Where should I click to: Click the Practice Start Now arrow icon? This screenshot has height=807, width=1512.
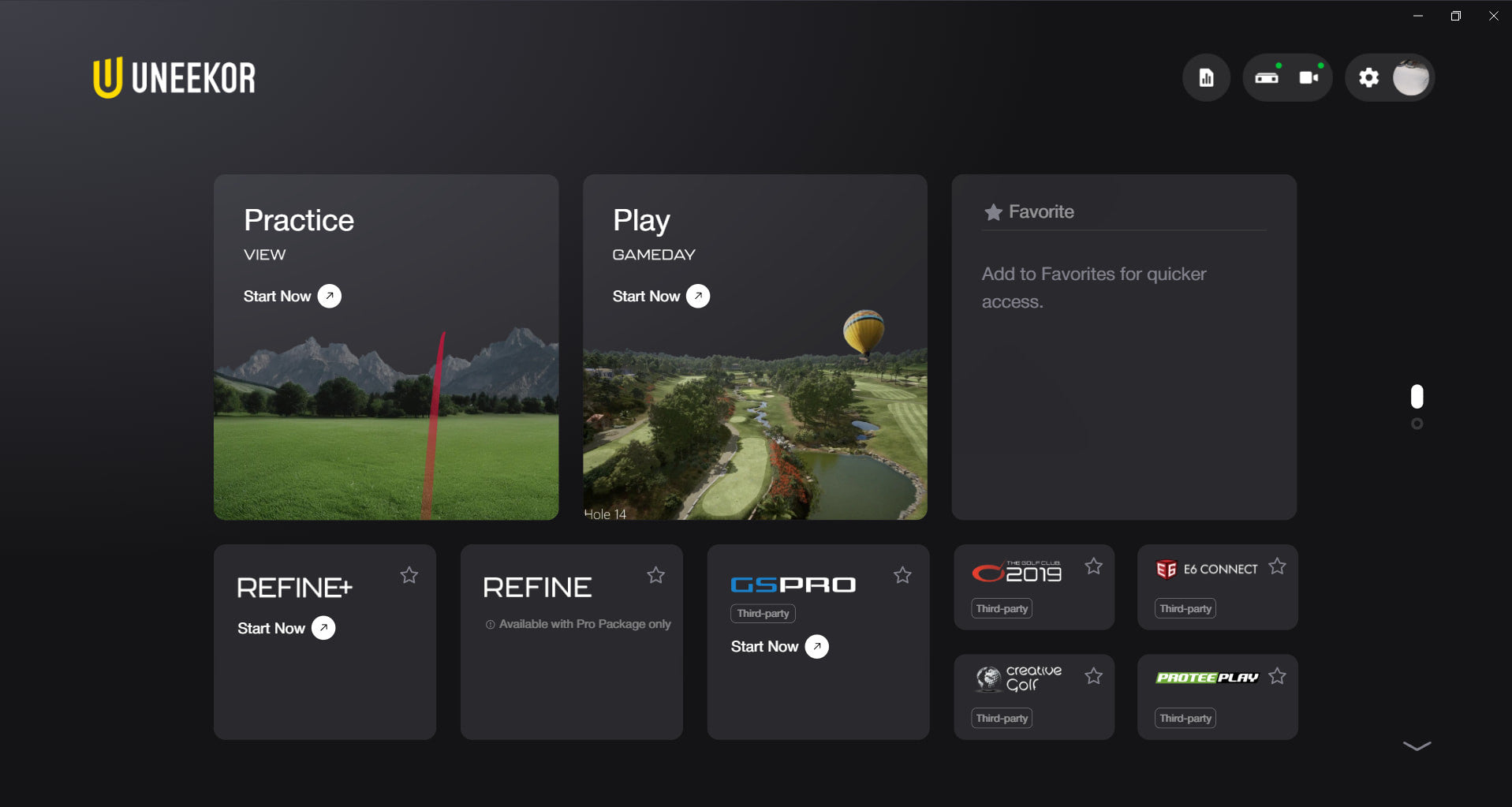(x=330, y=296)
